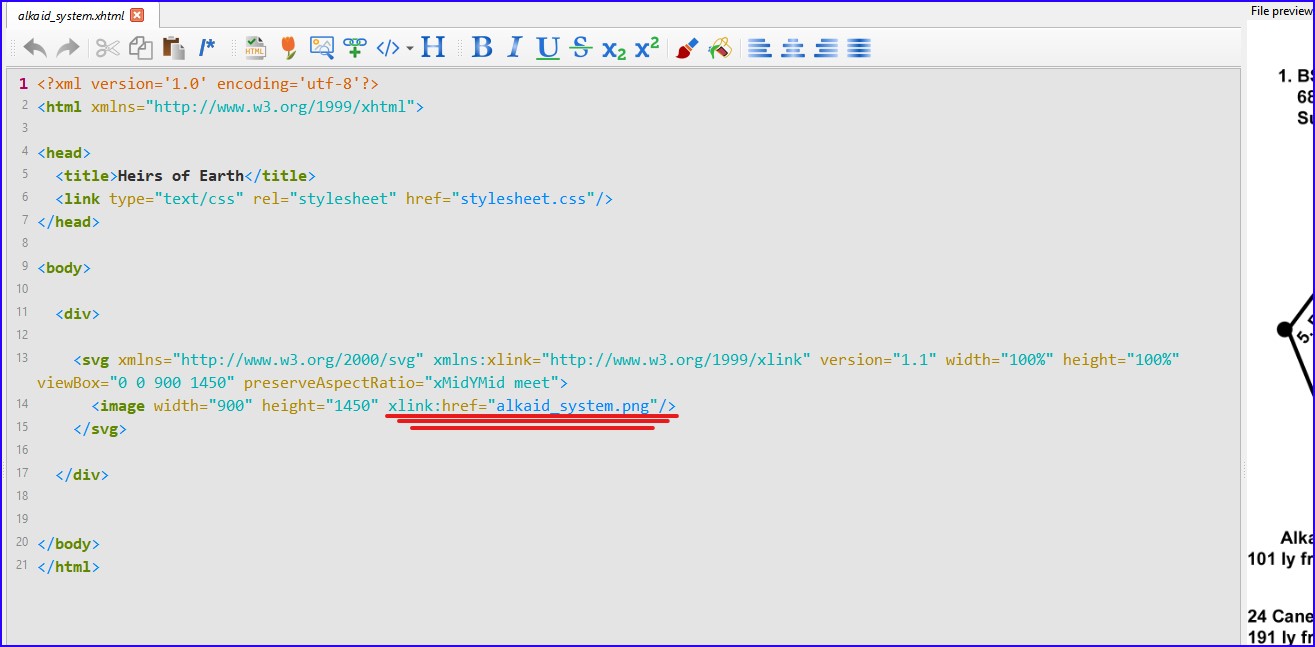
Task: Click the closing </head> tag
Action: [68, 222]
